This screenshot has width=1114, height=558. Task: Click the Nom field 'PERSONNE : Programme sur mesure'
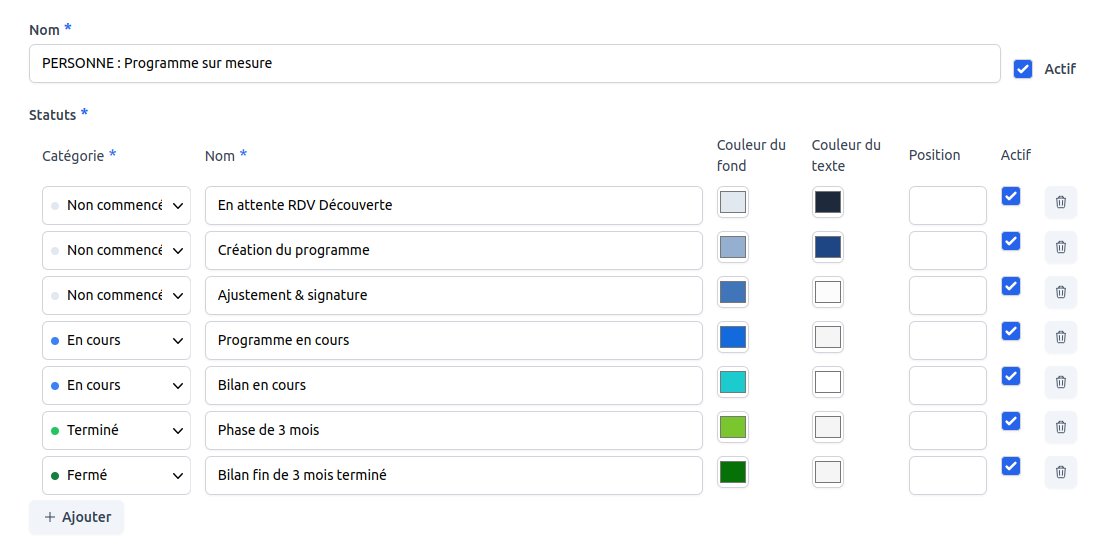514,63
